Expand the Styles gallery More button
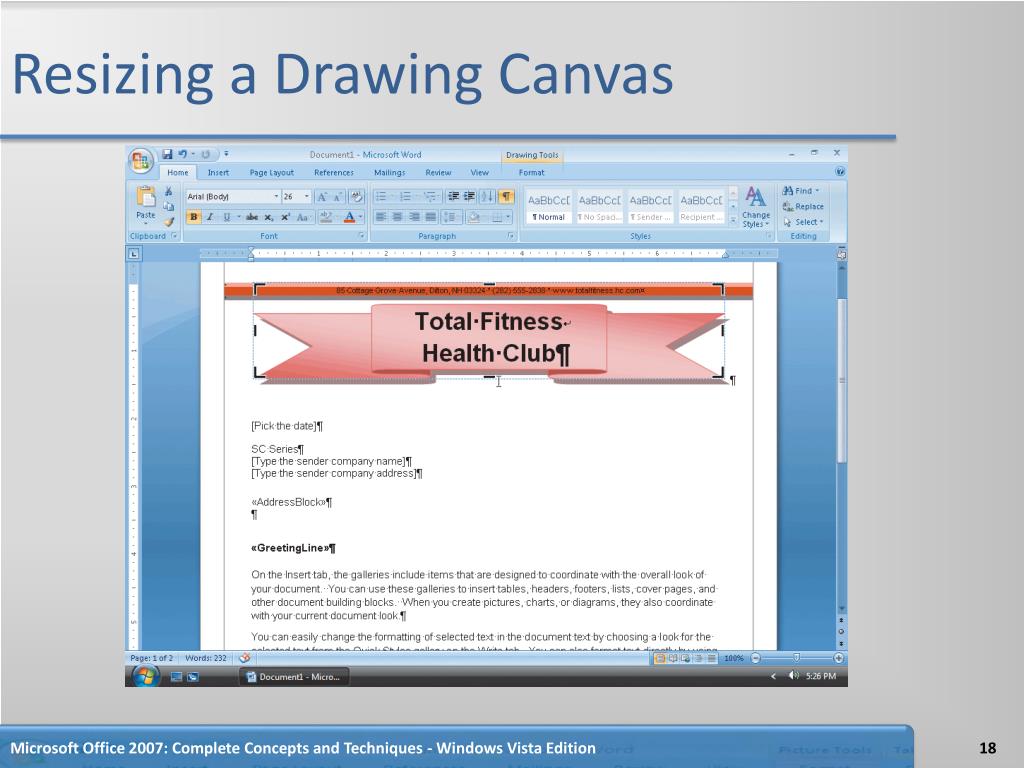 click(733, 221)
